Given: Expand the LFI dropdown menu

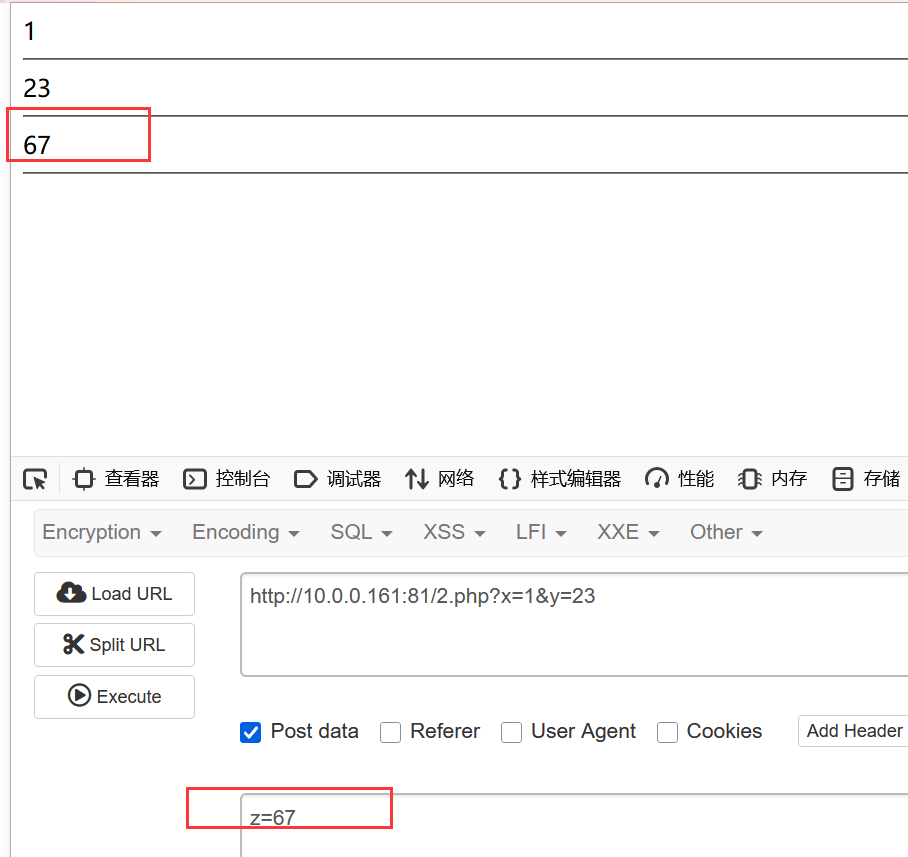Looking at the screenshot, I should pos(541,532).
